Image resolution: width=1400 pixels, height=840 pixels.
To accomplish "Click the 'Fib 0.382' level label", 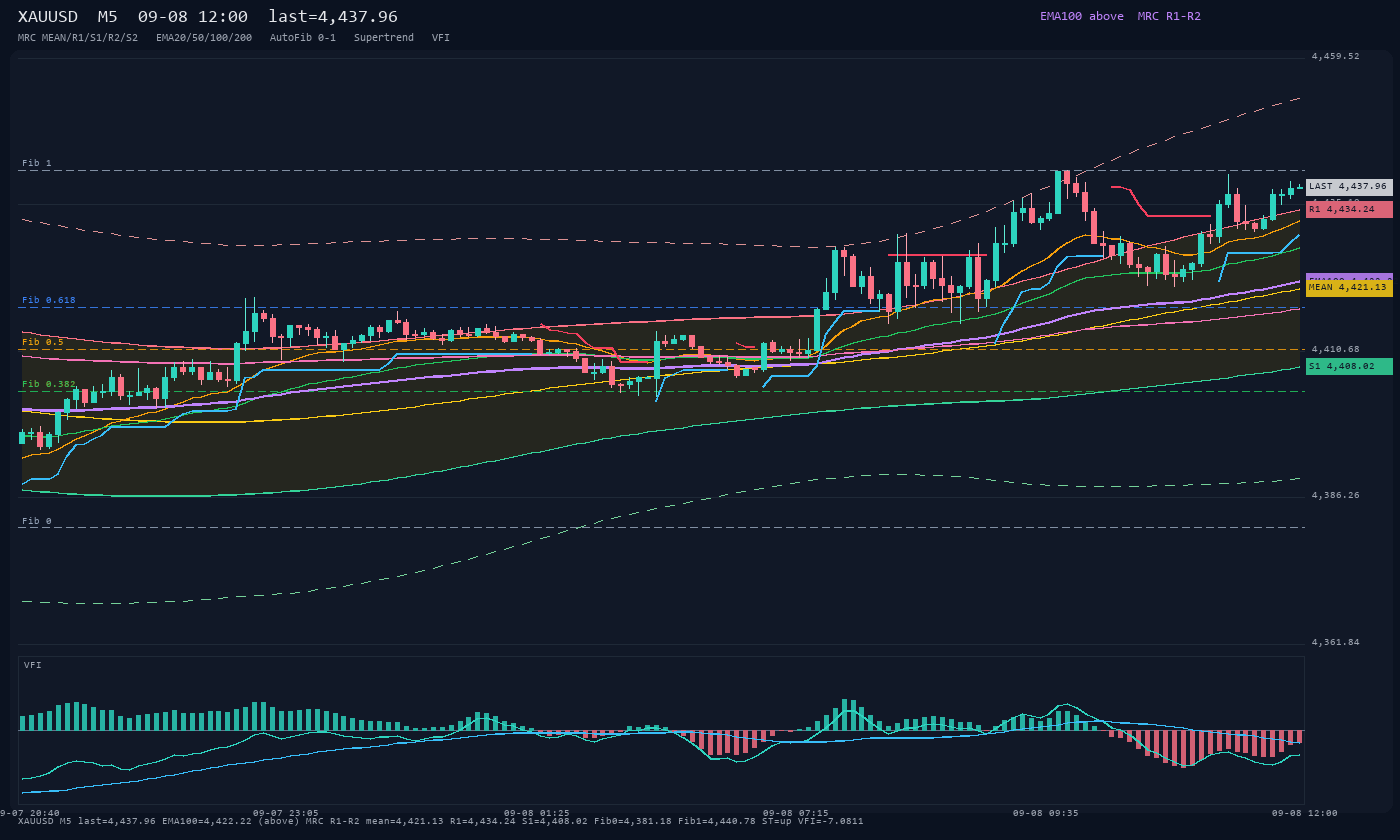I will coord(49,384).
